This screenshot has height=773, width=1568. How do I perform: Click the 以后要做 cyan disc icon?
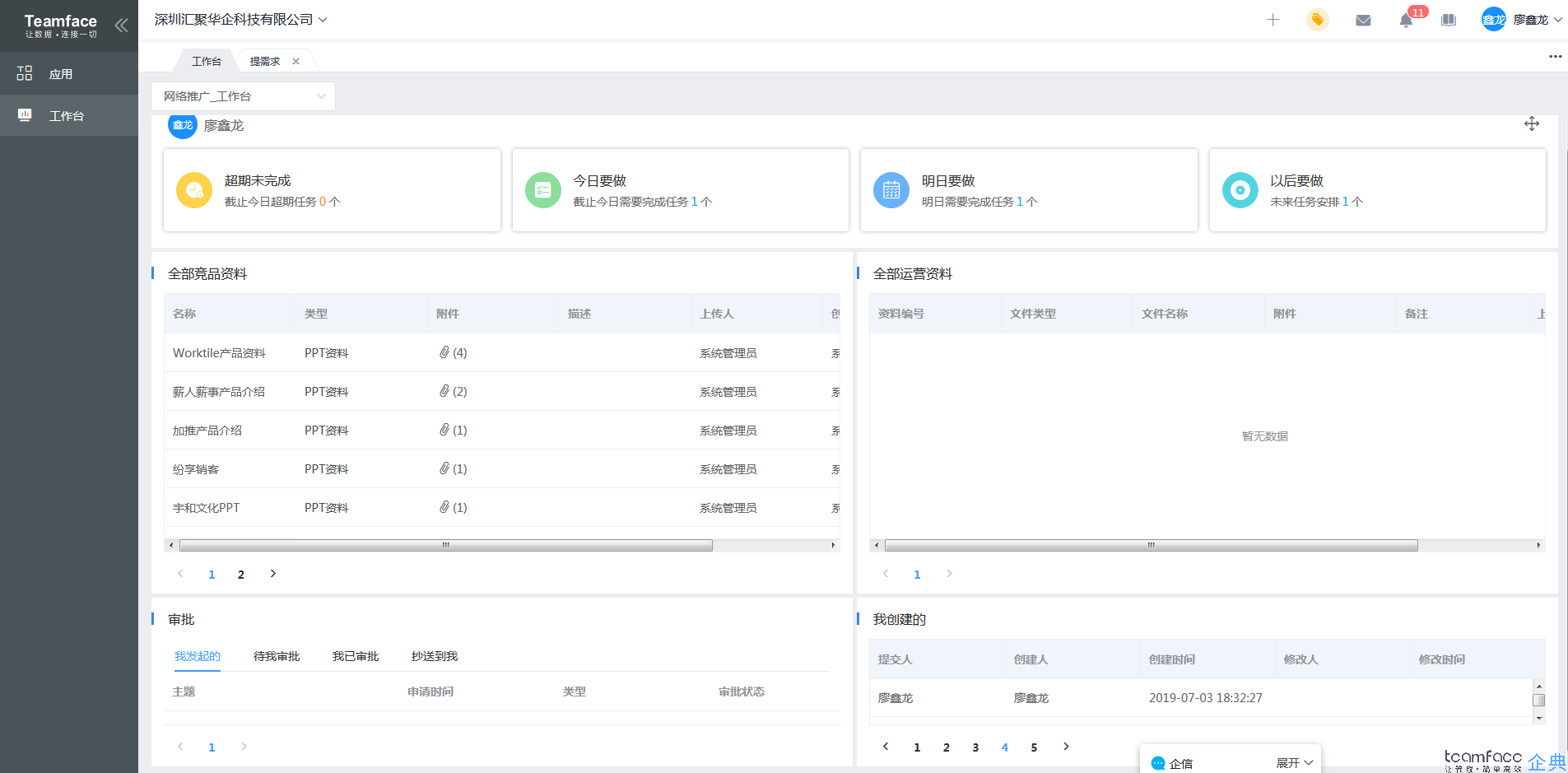1240,190
